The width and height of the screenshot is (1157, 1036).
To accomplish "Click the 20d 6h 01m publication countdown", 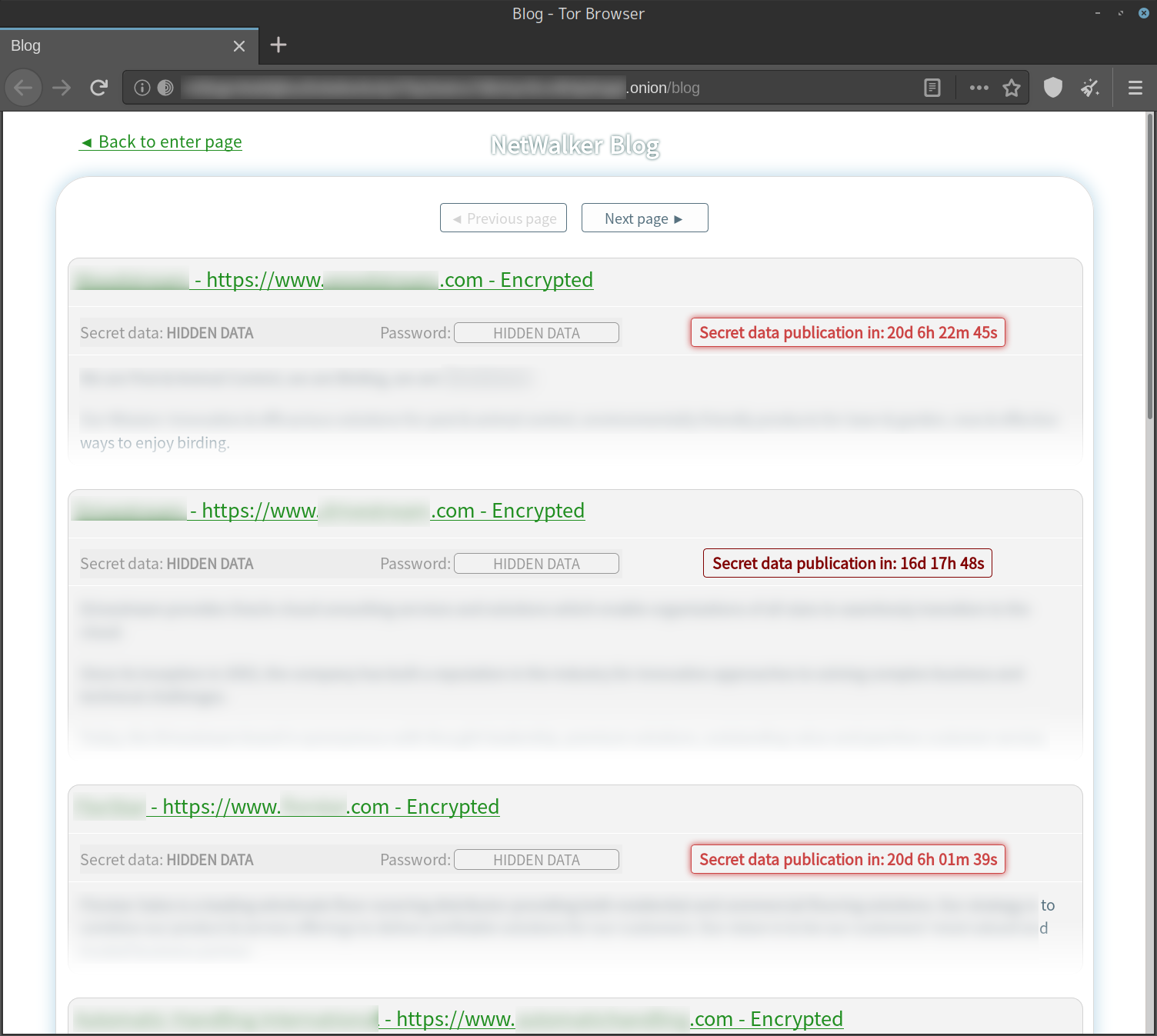I will pos(848,859).
